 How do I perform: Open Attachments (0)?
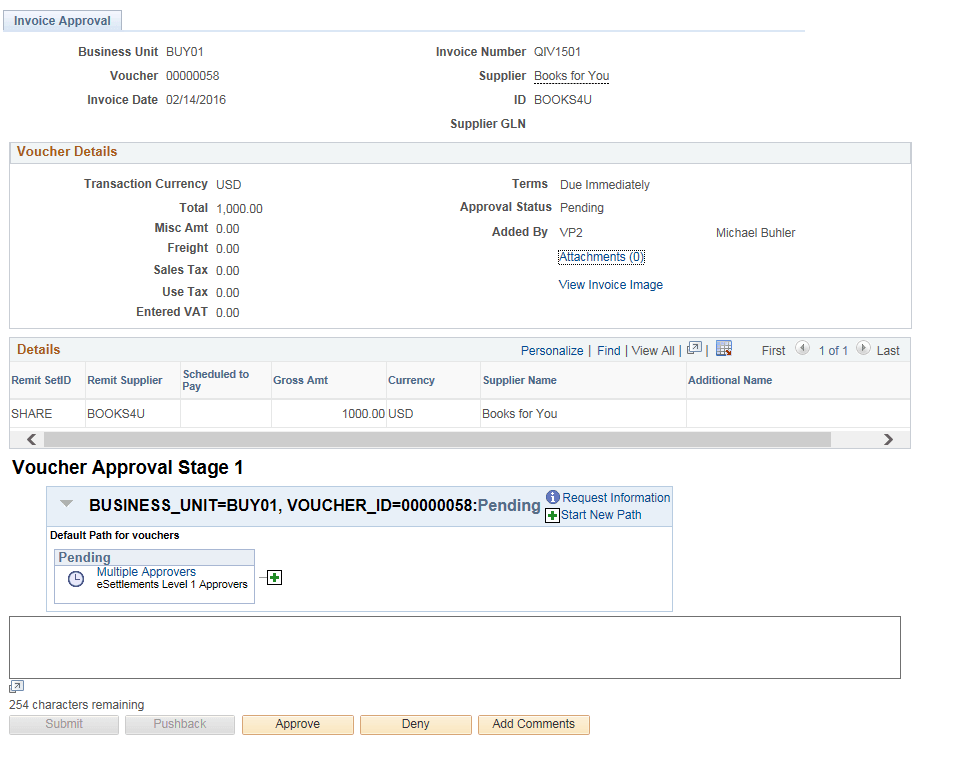tap(601, 256)
